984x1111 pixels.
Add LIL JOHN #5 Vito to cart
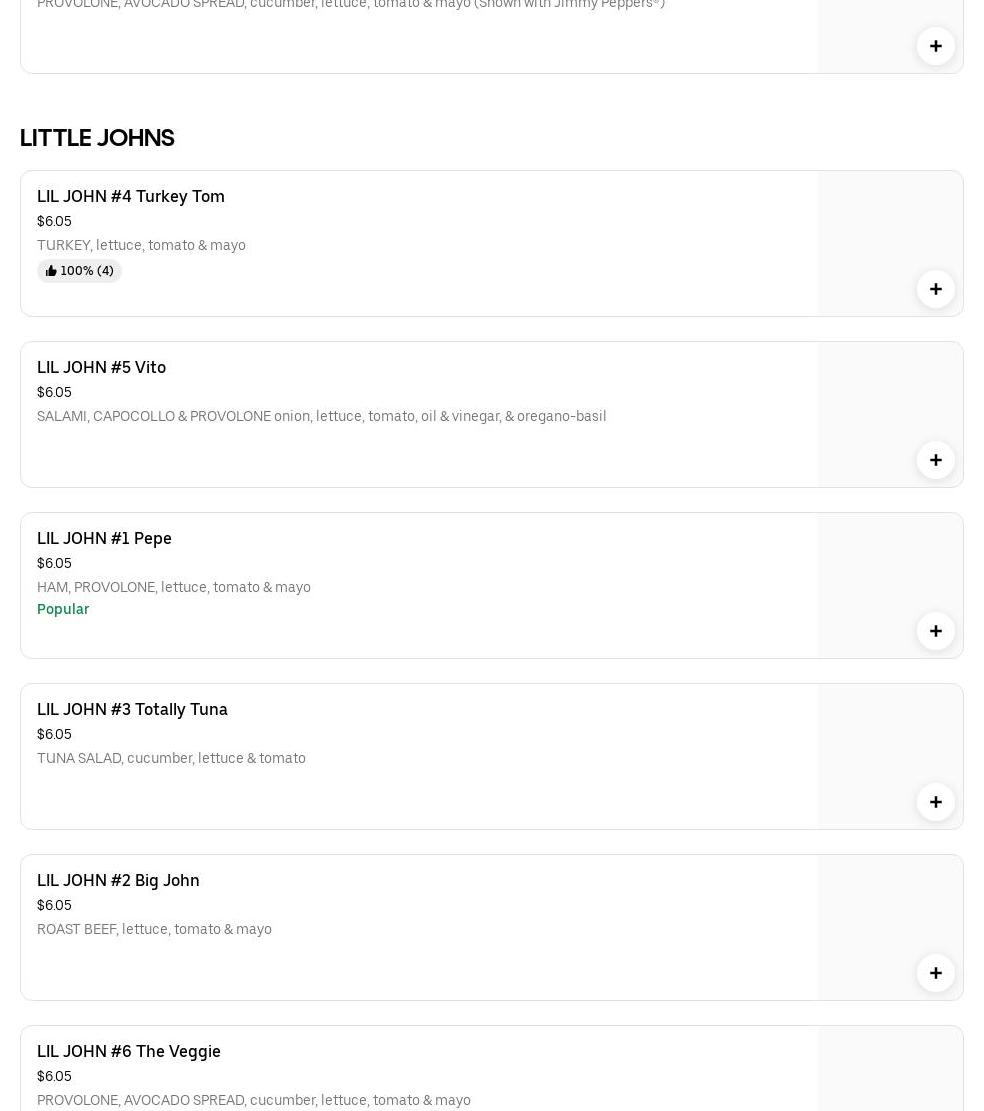coord(935,460)
